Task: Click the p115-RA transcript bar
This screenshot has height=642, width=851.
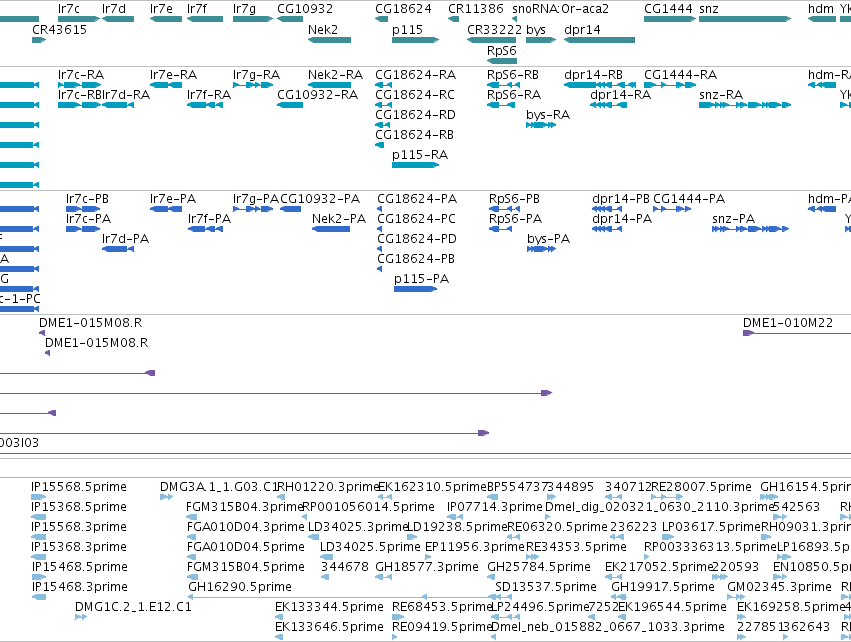Action: [x=415, y=164]
